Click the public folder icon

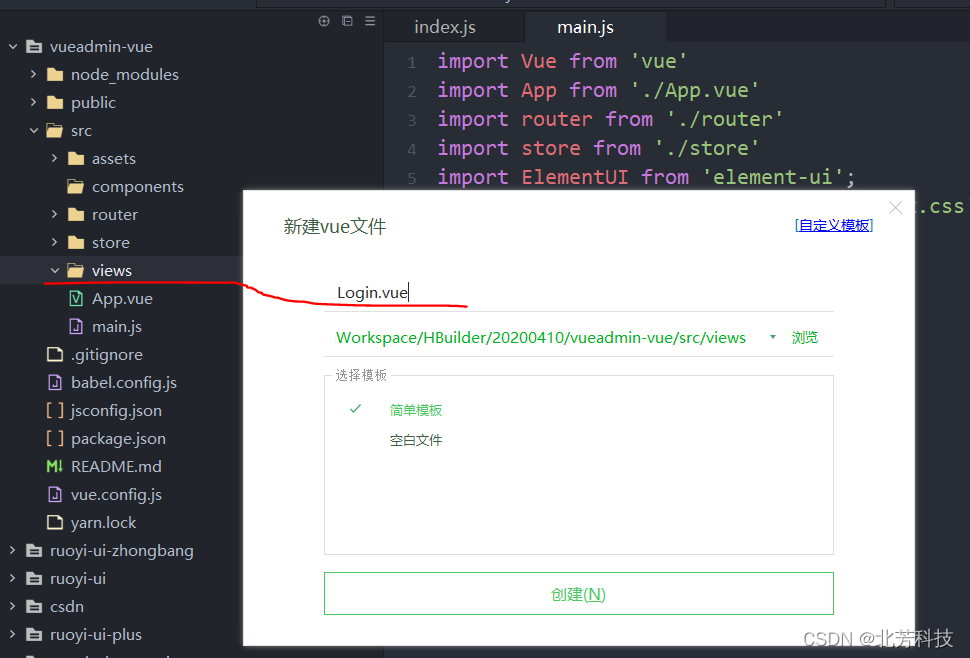point(55,103)
